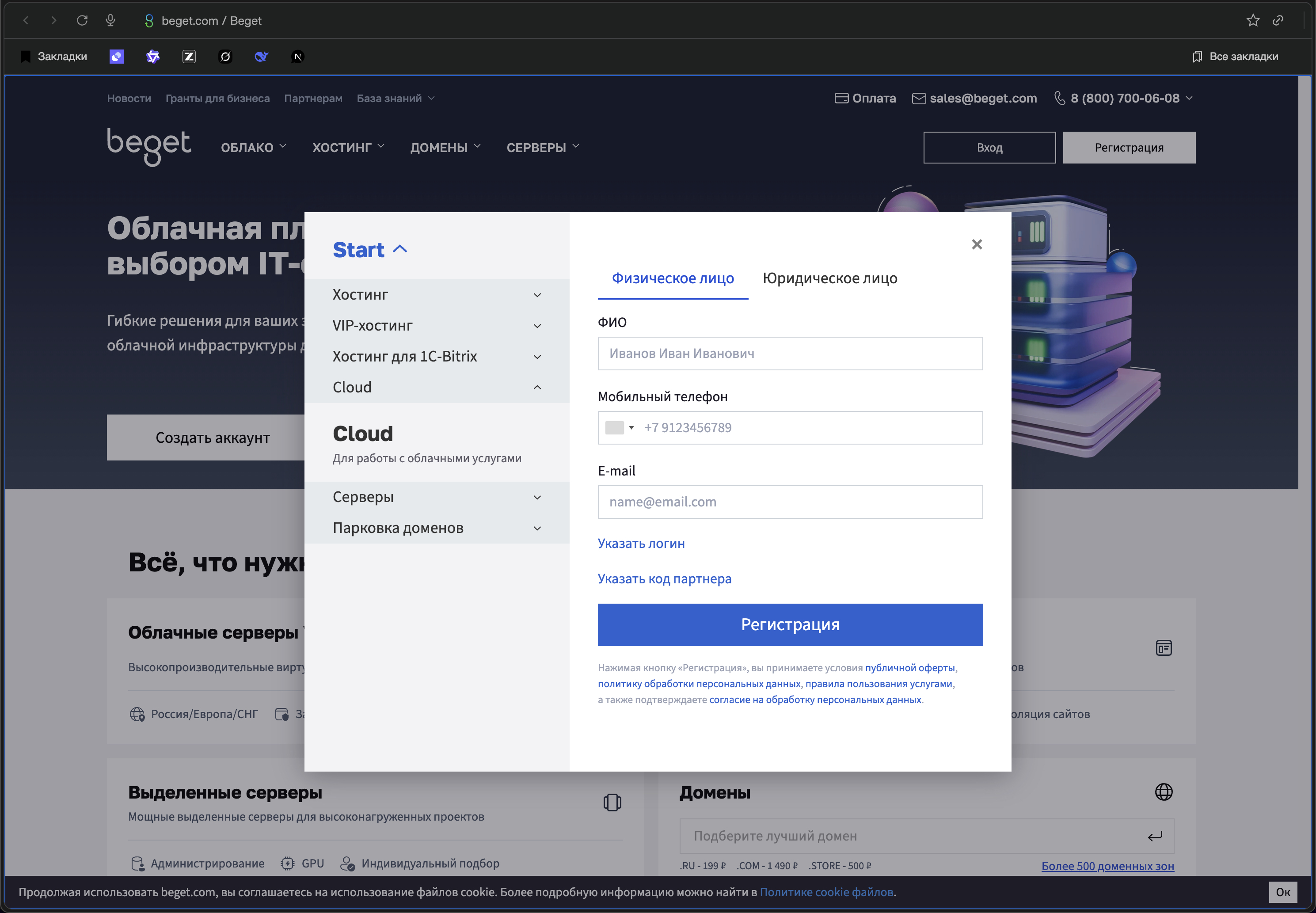The width and height of the screenshot is (1316, 913).
Task: Click the Вход login button
Action: pyautogui.click(x=989, y=148)
